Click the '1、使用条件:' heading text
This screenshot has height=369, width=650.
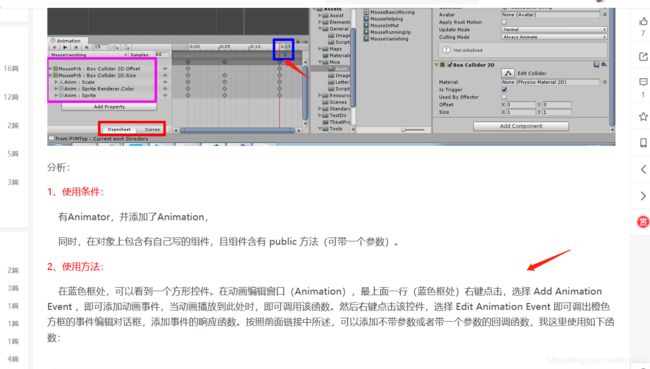click(75, 192)
